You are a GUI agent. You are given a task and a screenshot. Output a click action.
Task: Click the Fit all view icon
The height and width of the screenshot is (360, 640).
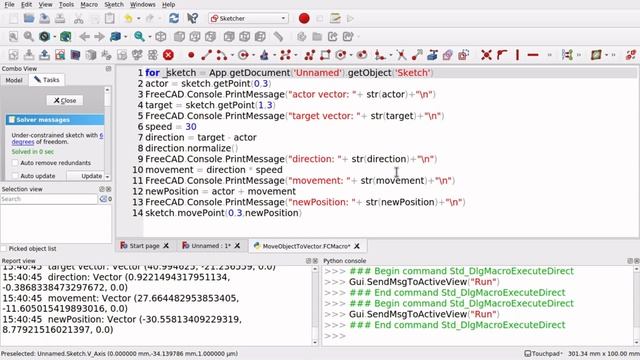tap(13, 37)
